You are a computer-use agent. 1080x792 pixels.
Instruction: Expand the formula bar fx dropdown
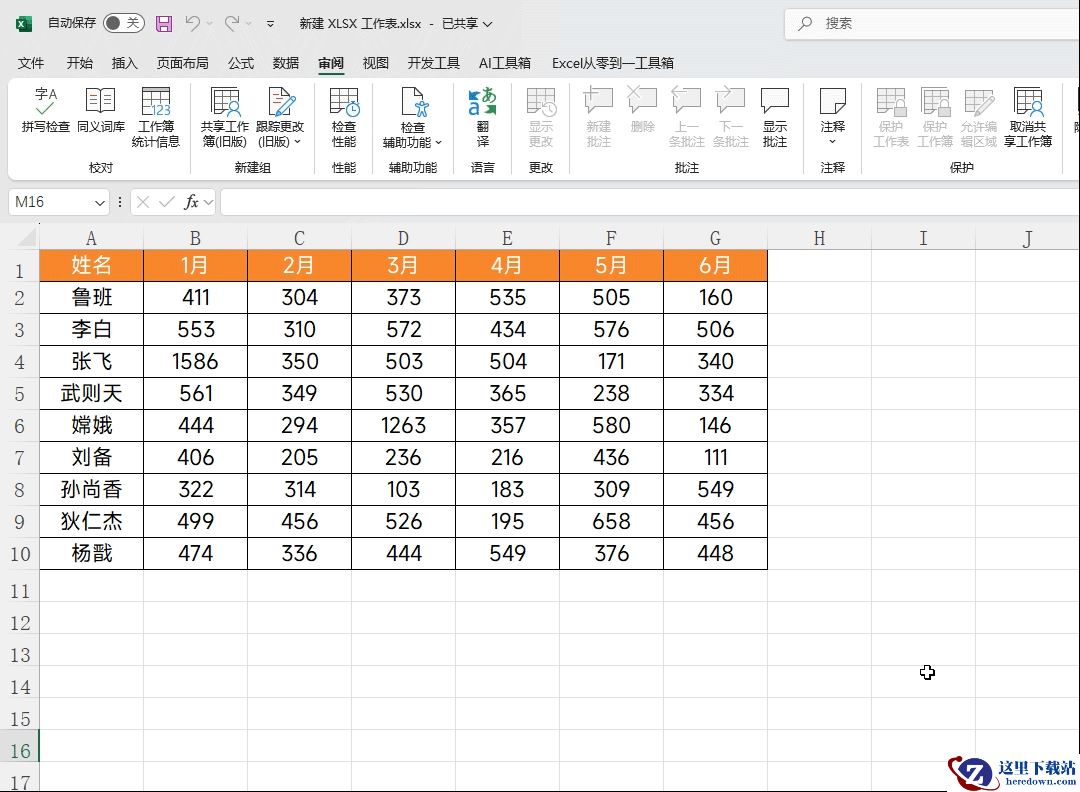pyautogui.click(x=208, y=202)
